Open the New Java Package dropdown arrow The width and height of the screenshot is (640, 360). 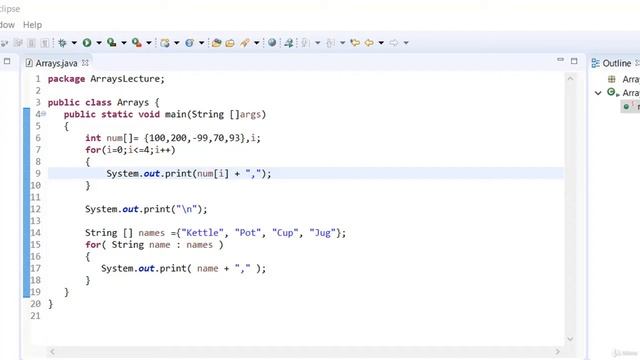tap(177, 42)
